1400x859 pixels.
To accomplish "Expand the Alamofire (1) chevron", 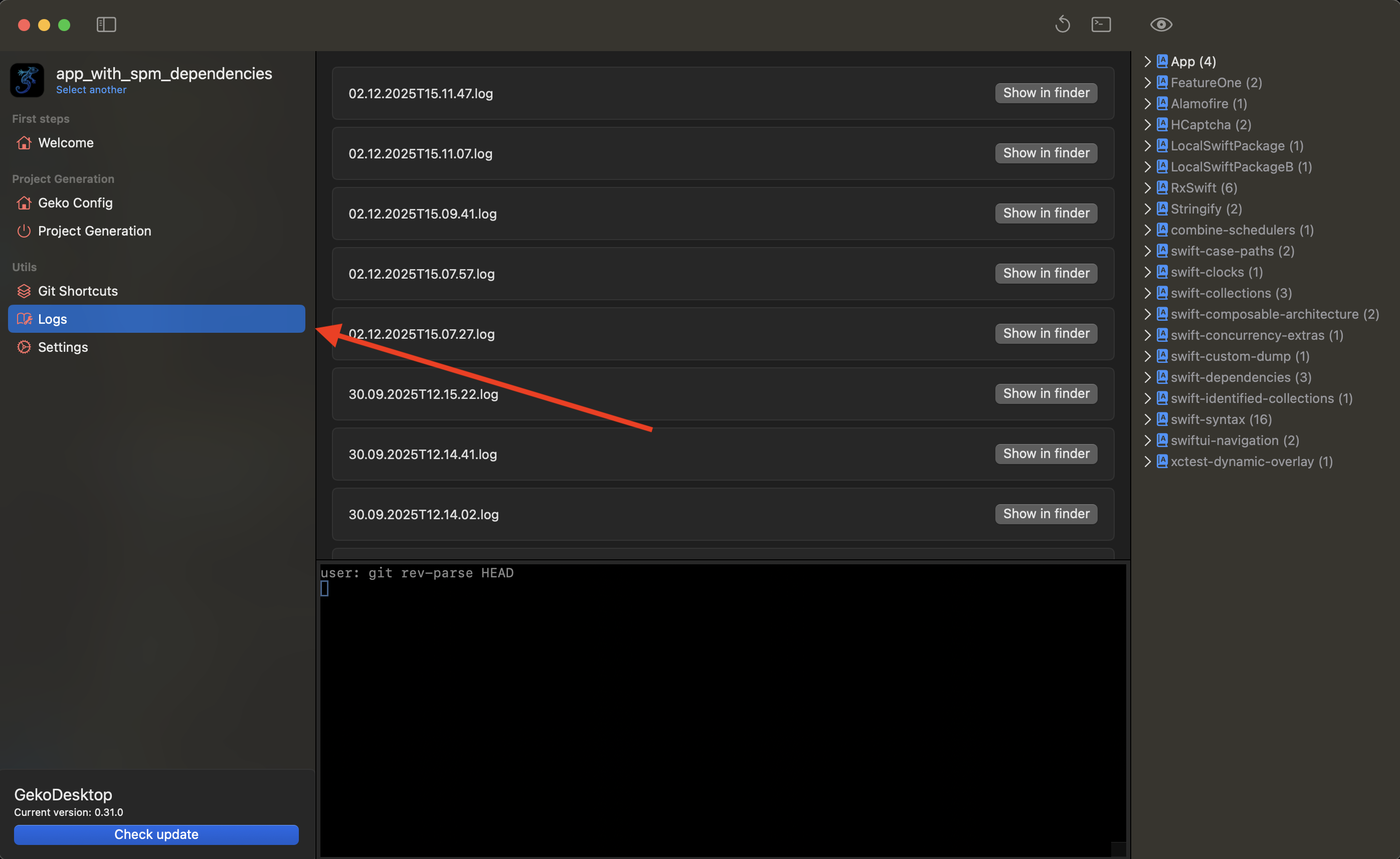I will click(1148, 103).
